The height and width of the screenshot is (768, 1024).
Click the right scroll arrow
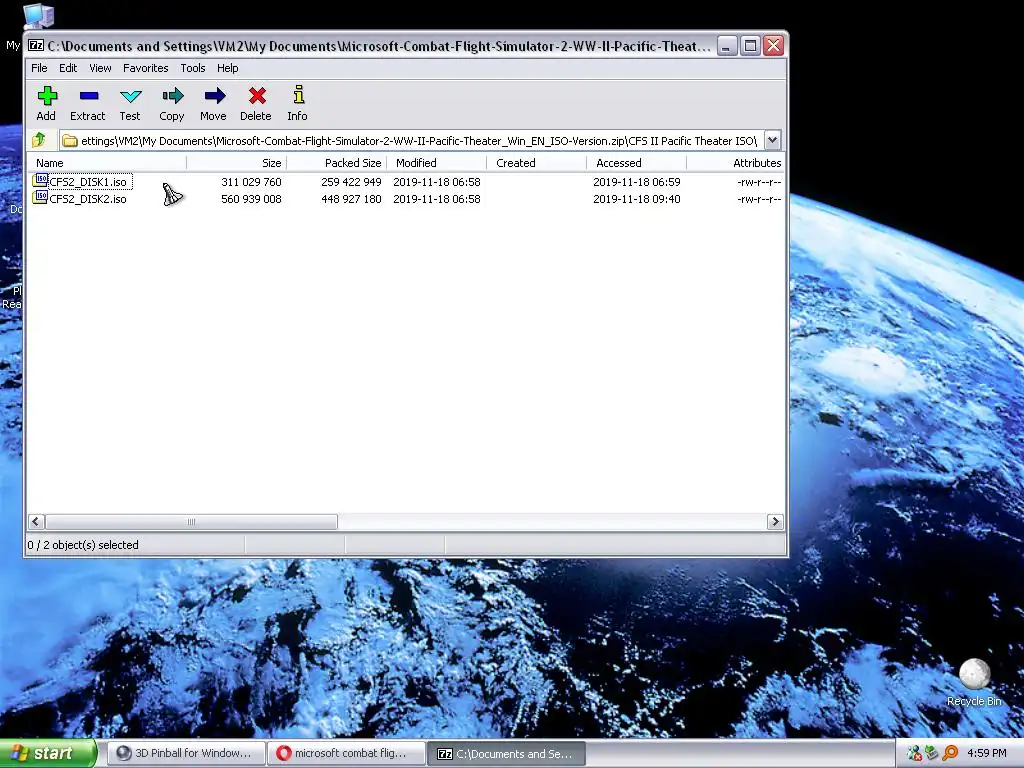point(775,521)
